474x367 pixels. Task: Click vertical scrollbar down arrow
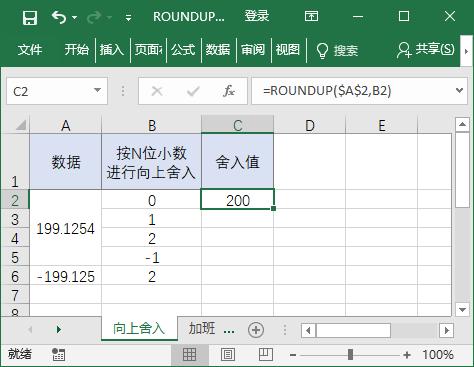462,309
